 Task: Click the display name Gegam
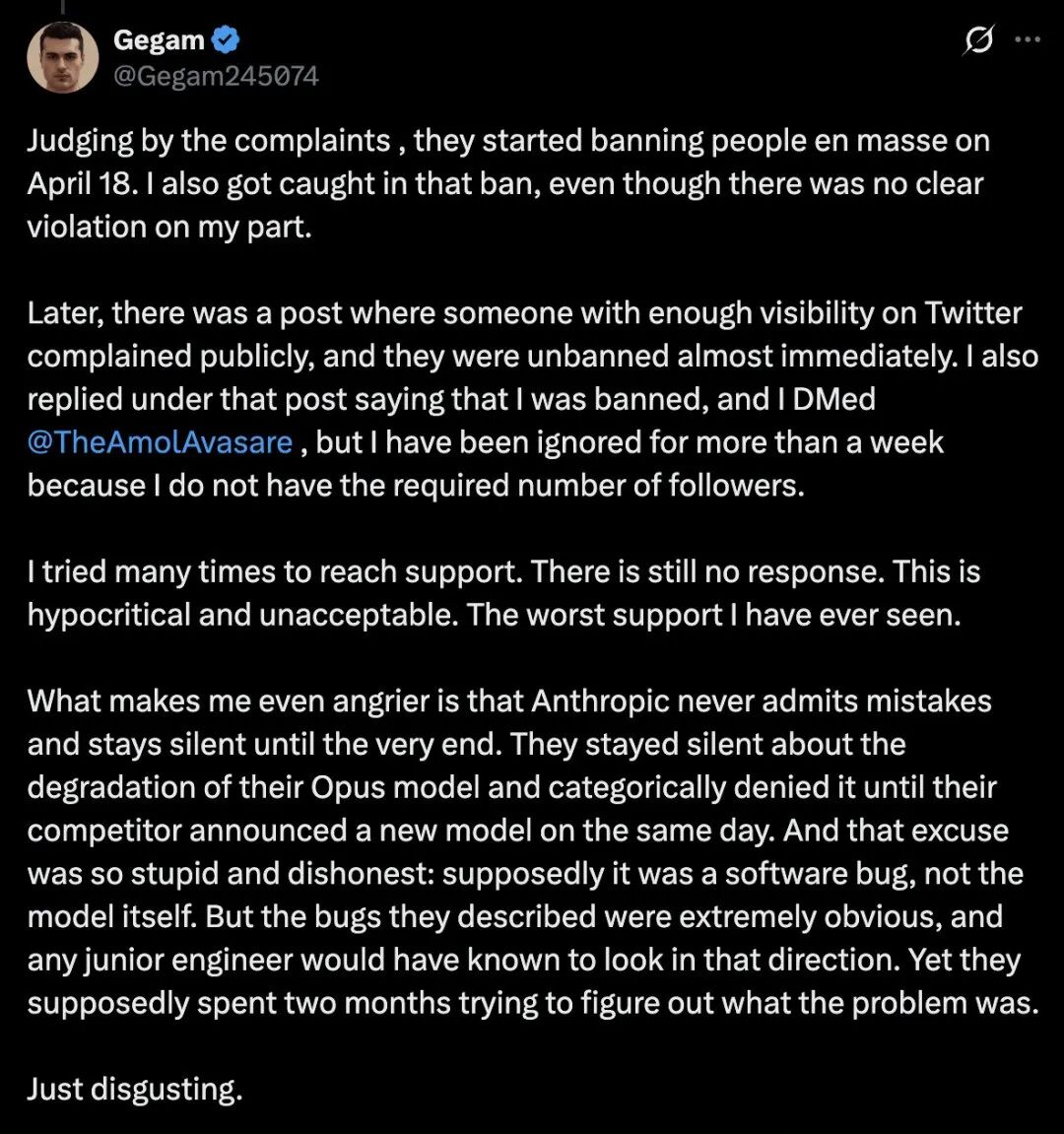159,40
